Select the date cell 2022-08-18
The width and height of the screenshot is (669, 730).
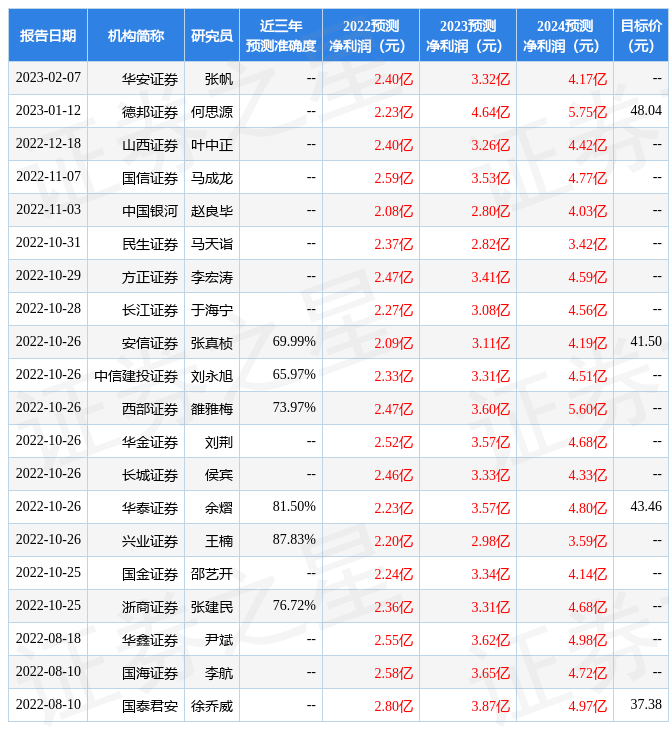coord(48,639)
